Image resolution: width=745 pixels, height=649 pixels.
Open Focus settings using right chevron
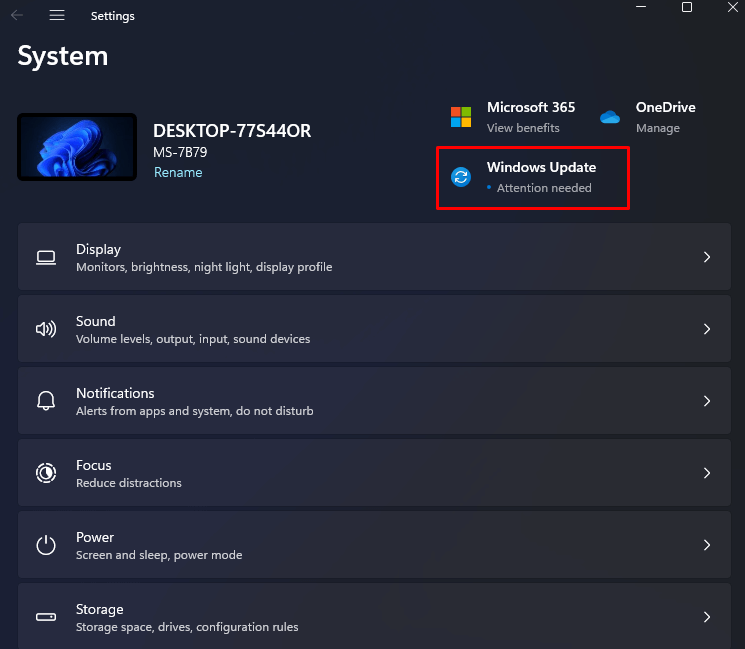tap(706, 473)
